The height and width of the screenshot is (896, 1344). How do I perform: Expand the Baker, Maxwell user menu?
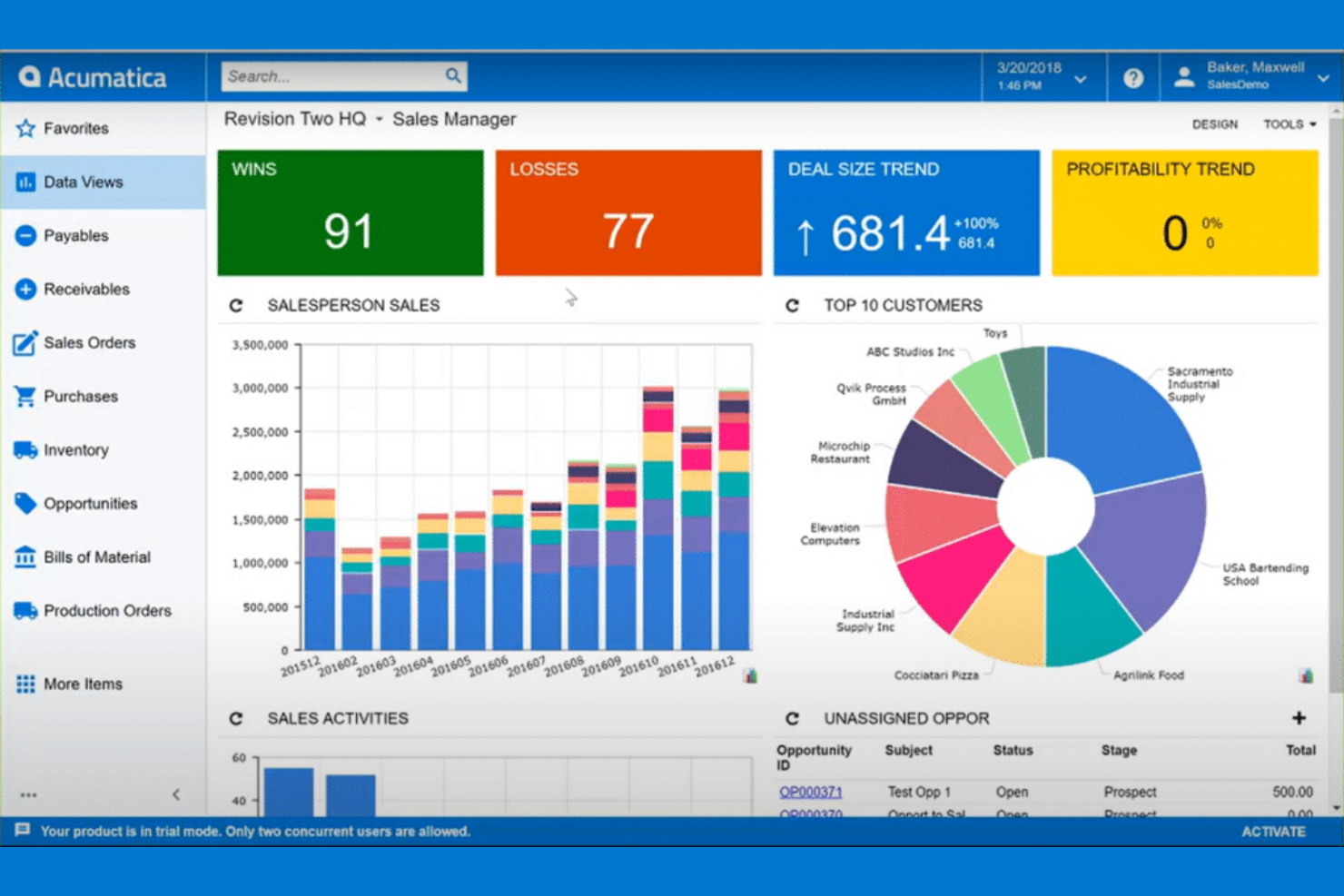tap(1323, 78)
